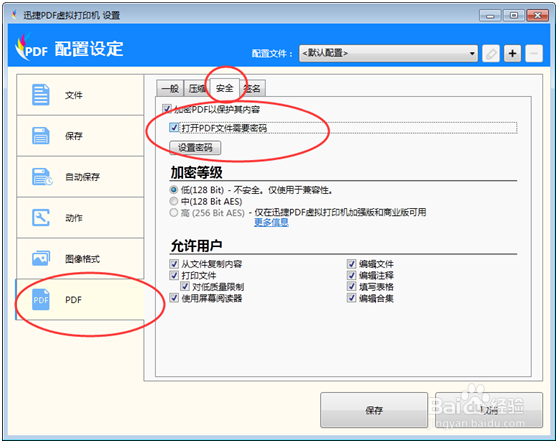Minimize the settings window

pos(490,15)
